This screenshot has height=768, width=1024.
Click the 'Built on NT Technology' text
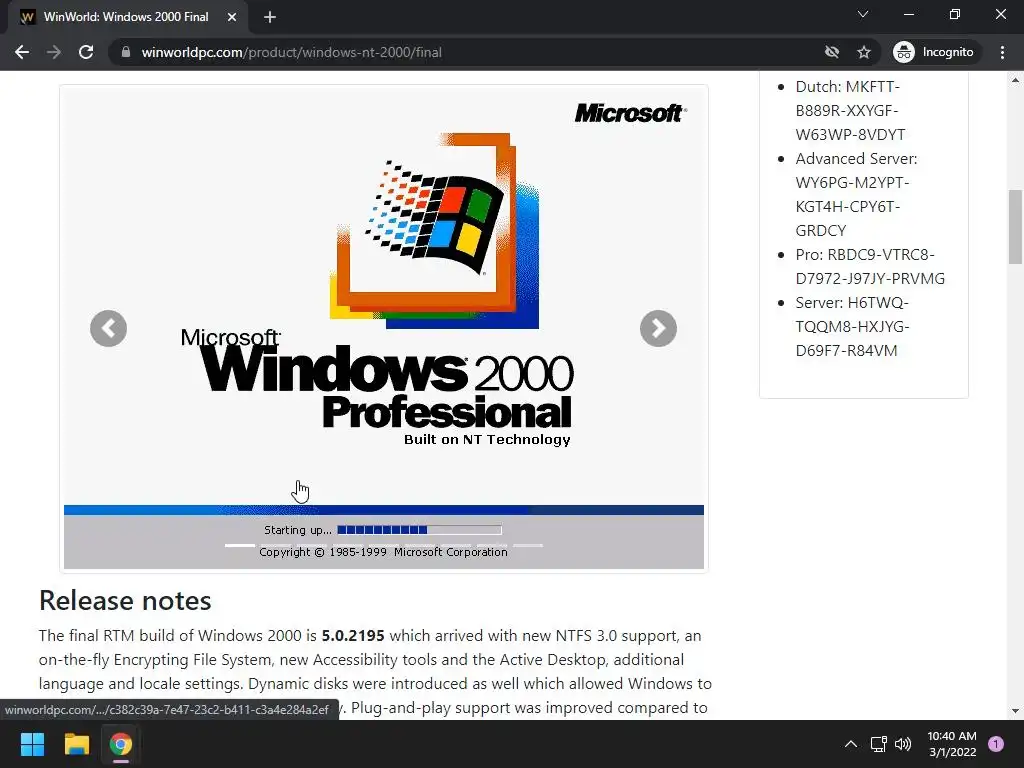point(487,440)
